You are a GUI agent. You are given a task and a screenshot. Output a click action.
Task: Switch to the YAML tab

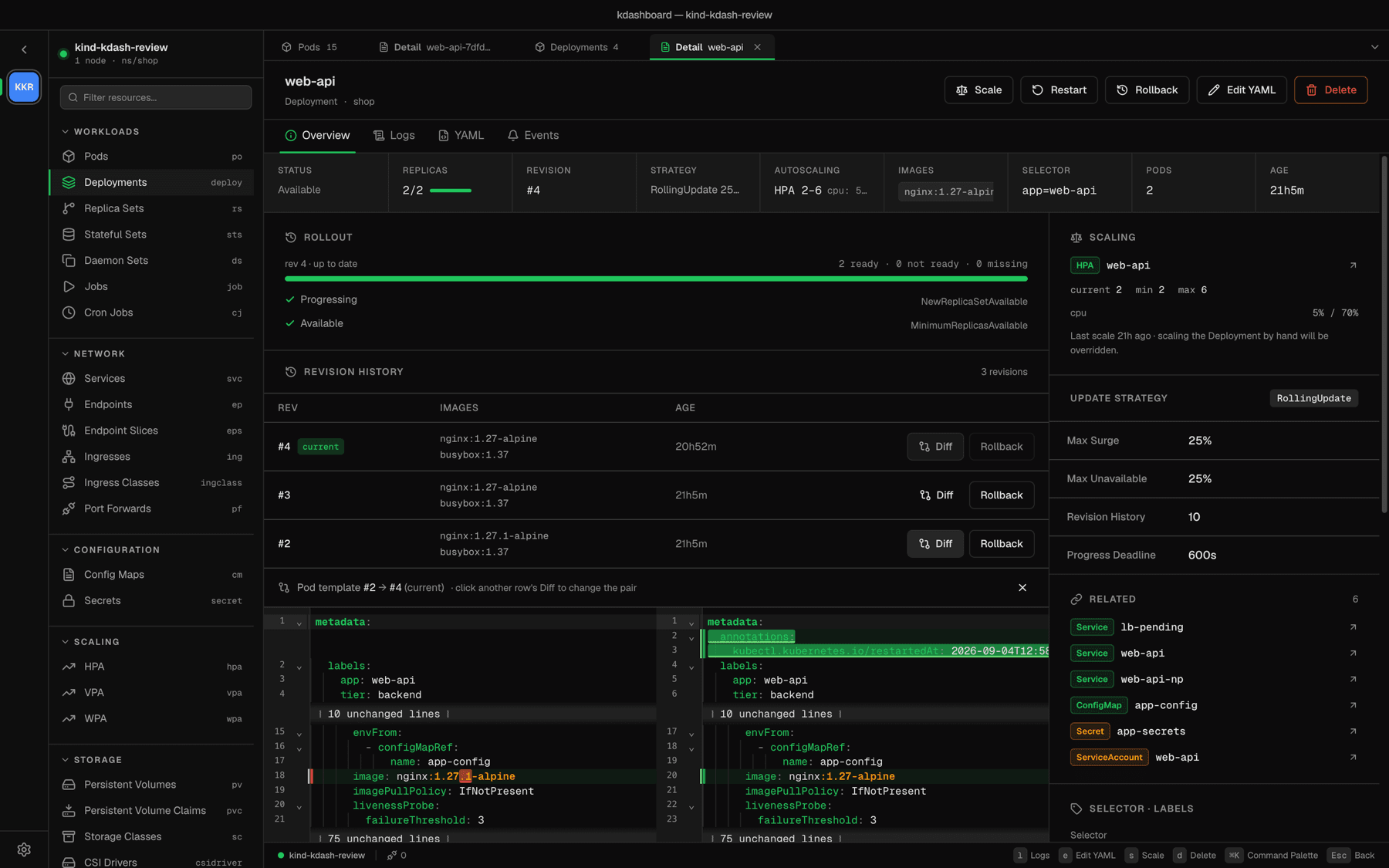pyautogui.click(x=461, y=136)
